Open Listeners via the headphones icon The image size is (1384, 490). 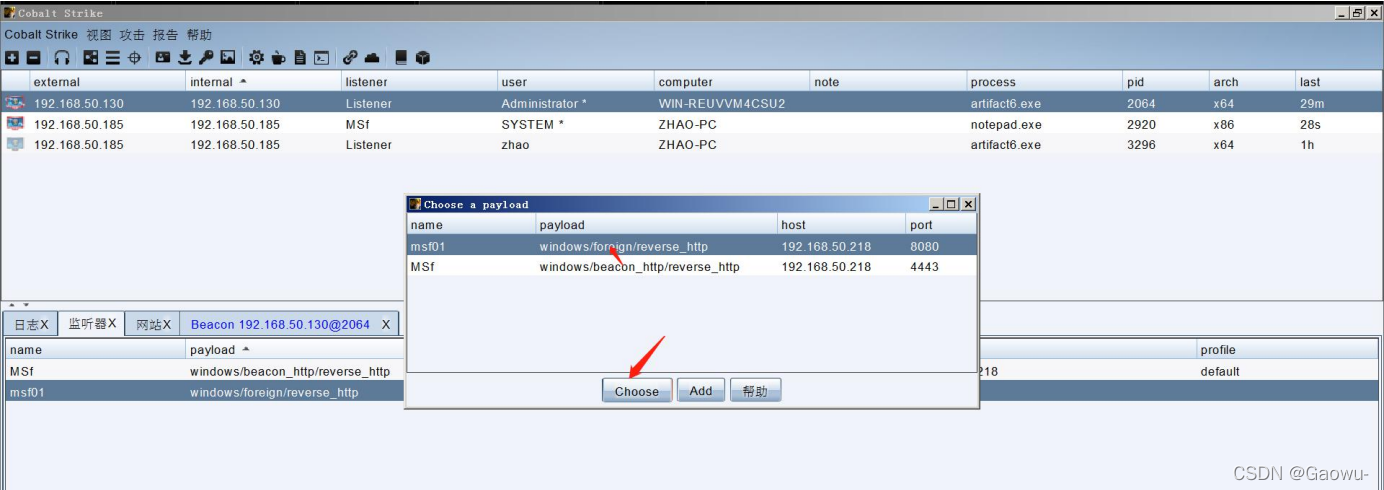tap(62, 58)
